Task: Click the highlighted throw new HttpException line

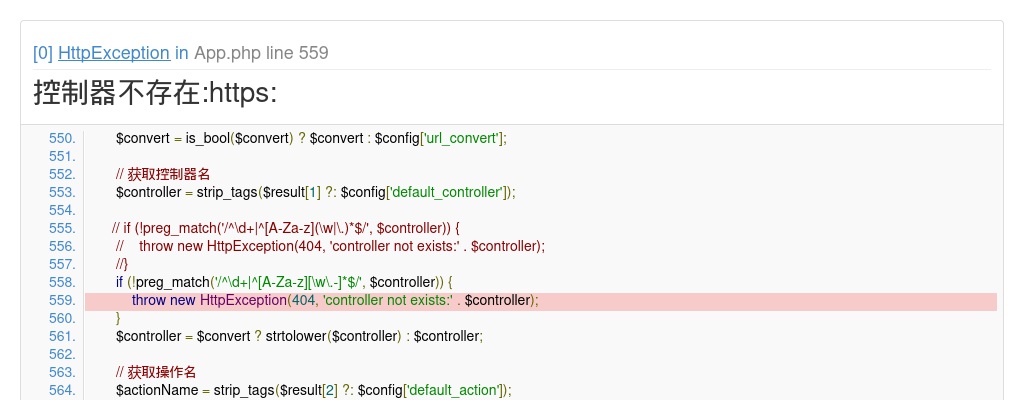Action: 335,300
